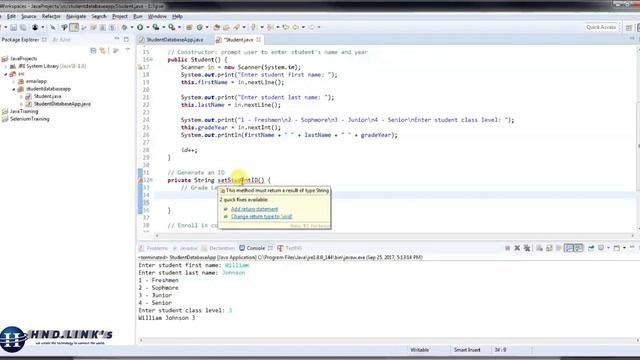Image resolution: width=640 pixels, height=360 pixels.
Task: Click the Terminate icon in the Console toolbar
Action: (x=507, y=248)
